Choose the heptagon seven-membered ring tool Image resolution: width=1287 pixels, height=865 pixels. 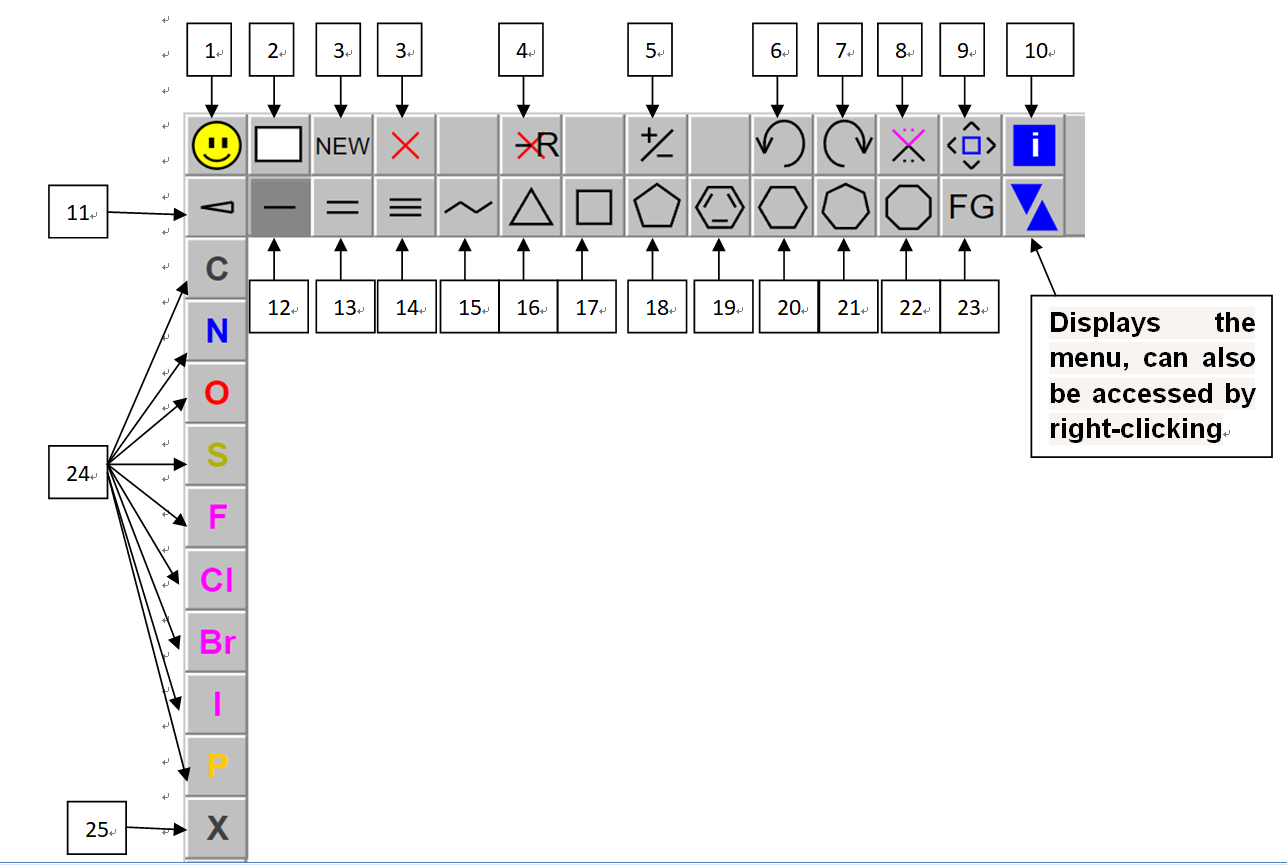[x=846, y=207]
